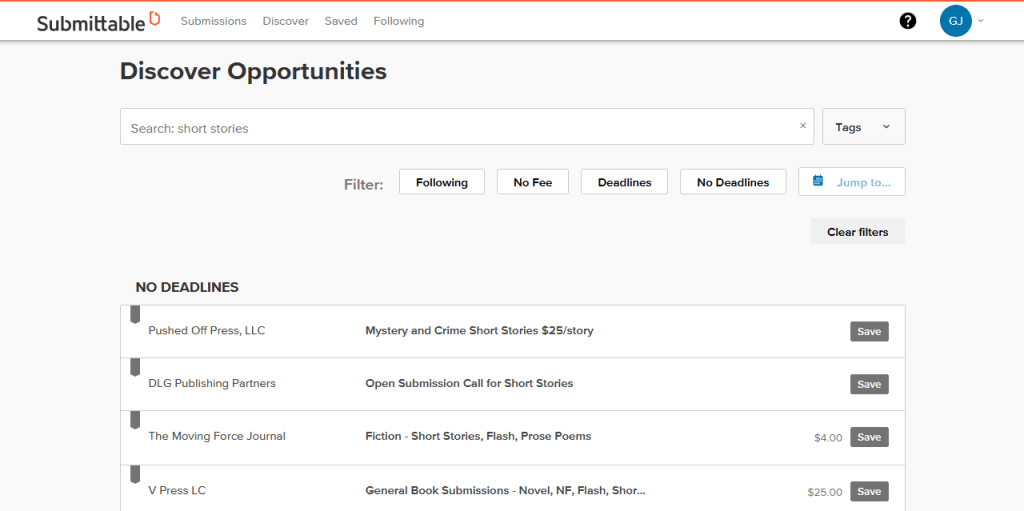
Task: Click bookmark ribbon icon for The Moving Force Journal
Action: pyautogui.click(x=135, y=420)
